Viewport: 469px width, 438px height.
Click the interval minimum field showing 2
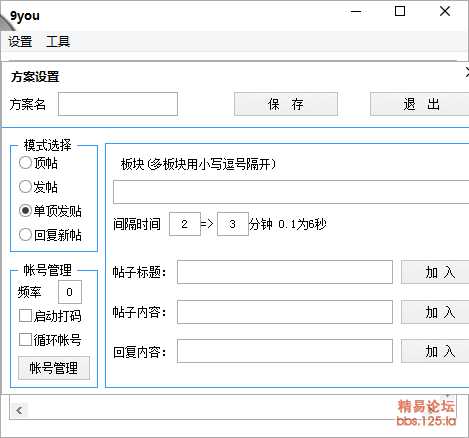point(185,224)
